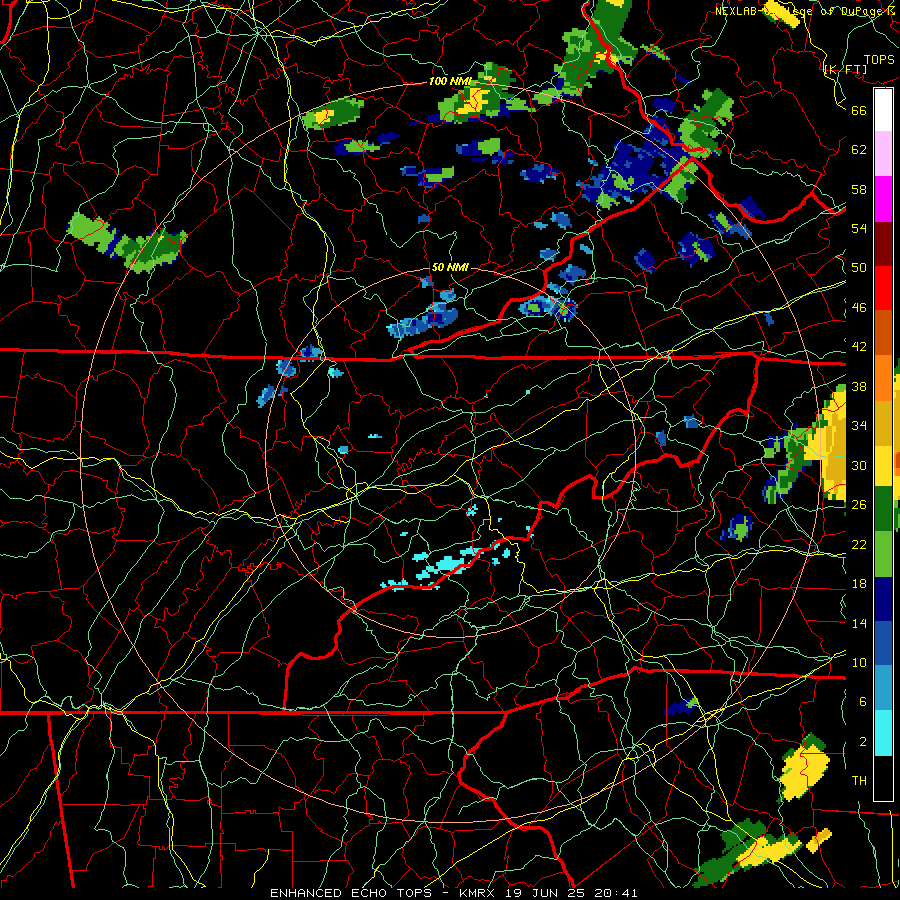Select the legend value 38
Image resolution: width=900 pixels, height=900 pixels.
[x=859, y=387]
